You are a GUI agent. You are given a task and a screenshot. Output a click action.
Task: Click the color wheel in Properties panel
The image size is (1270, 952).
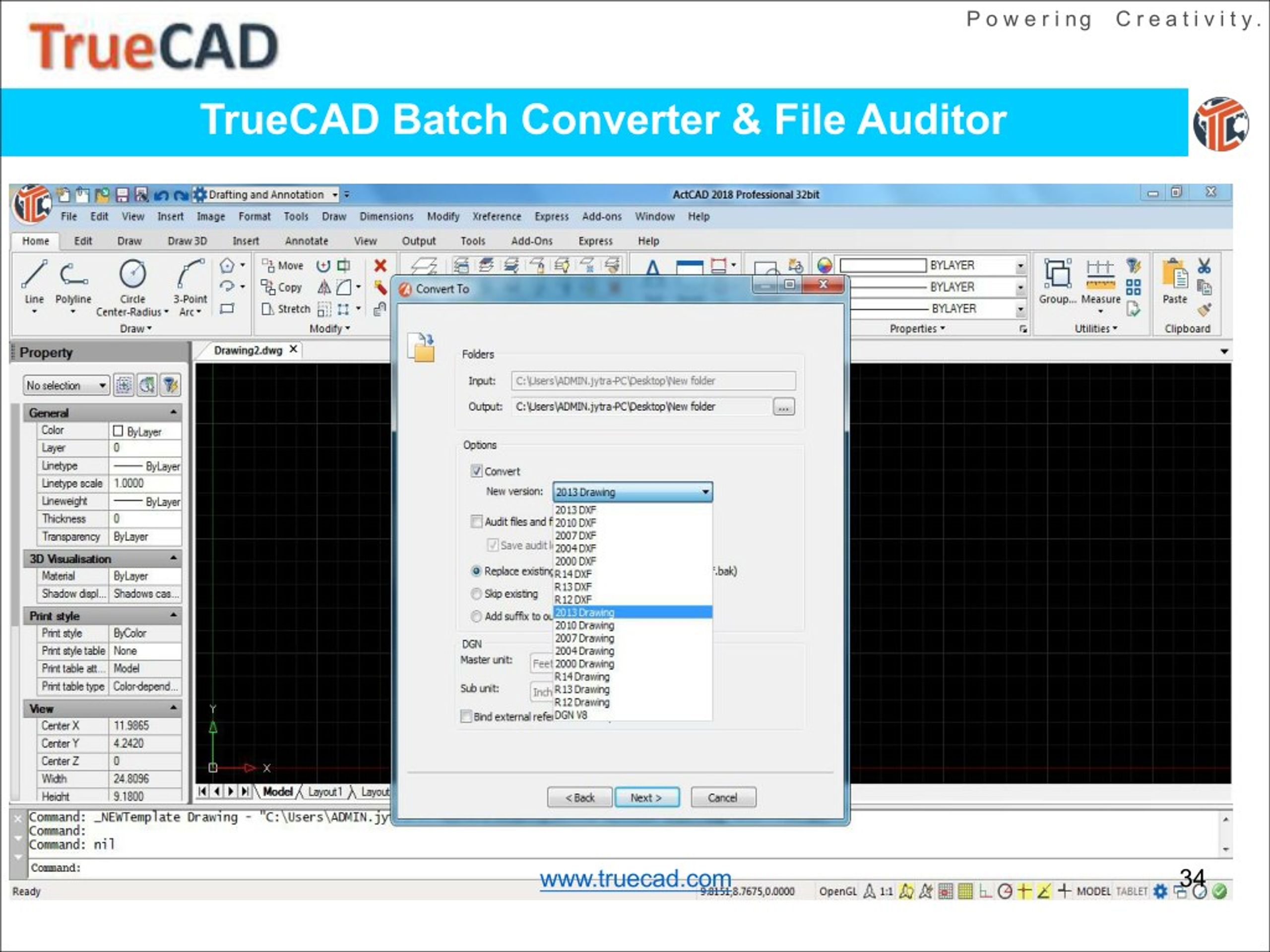pyautogui.click(x=825, y=266)
